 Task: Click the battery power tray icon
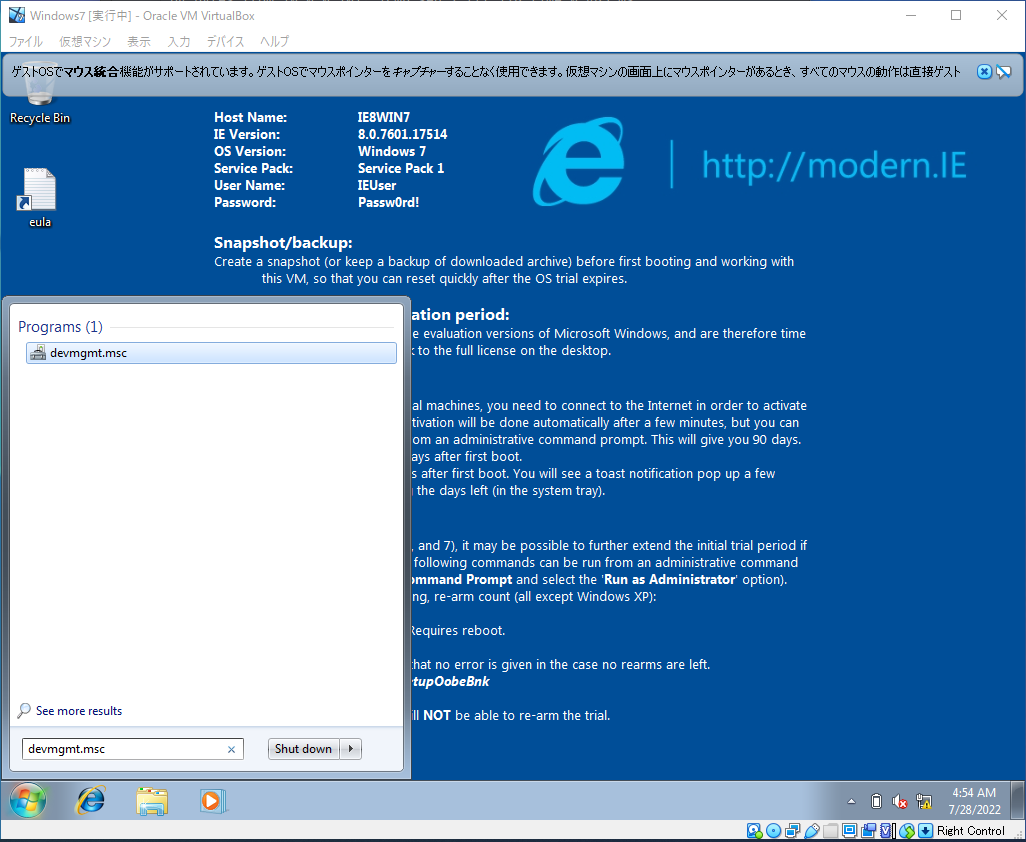click(876, 801)
